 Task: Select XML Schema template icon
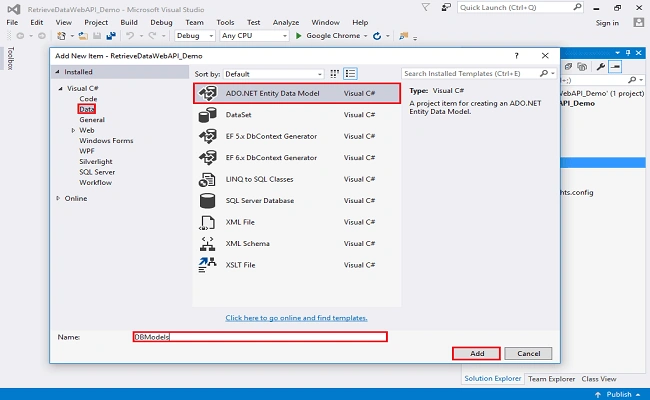coord(207,244)
